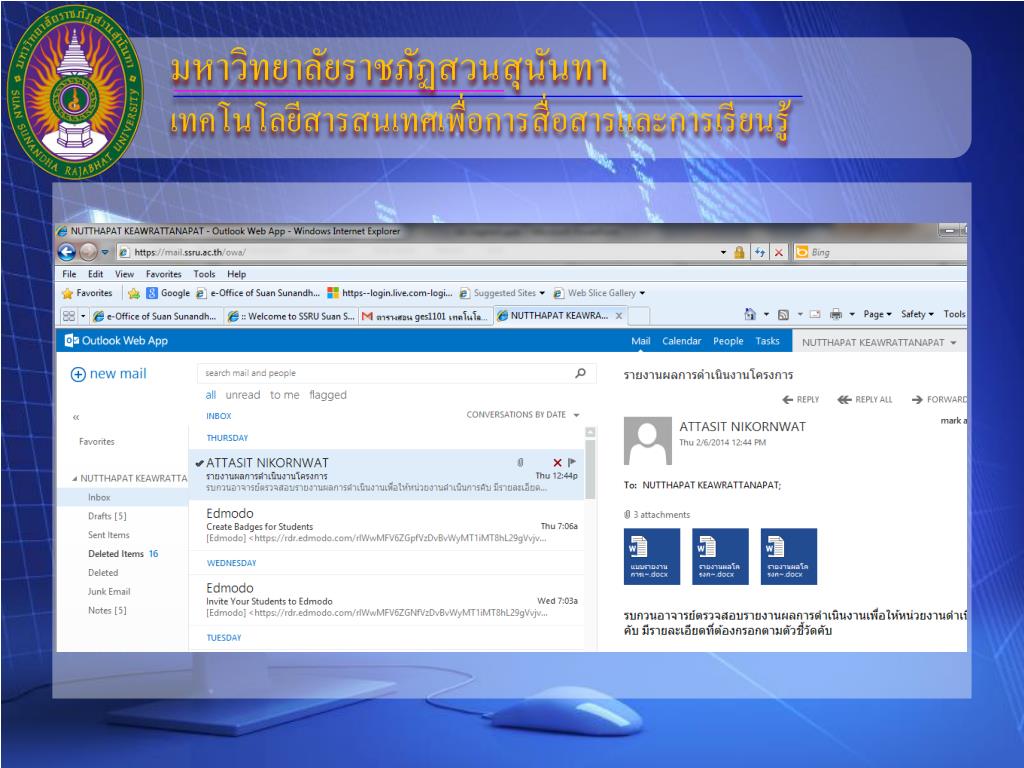Image resolution: width=1024 pixels, height=768 pixels.
Task: Open the File menu
Action: point(69,274)
